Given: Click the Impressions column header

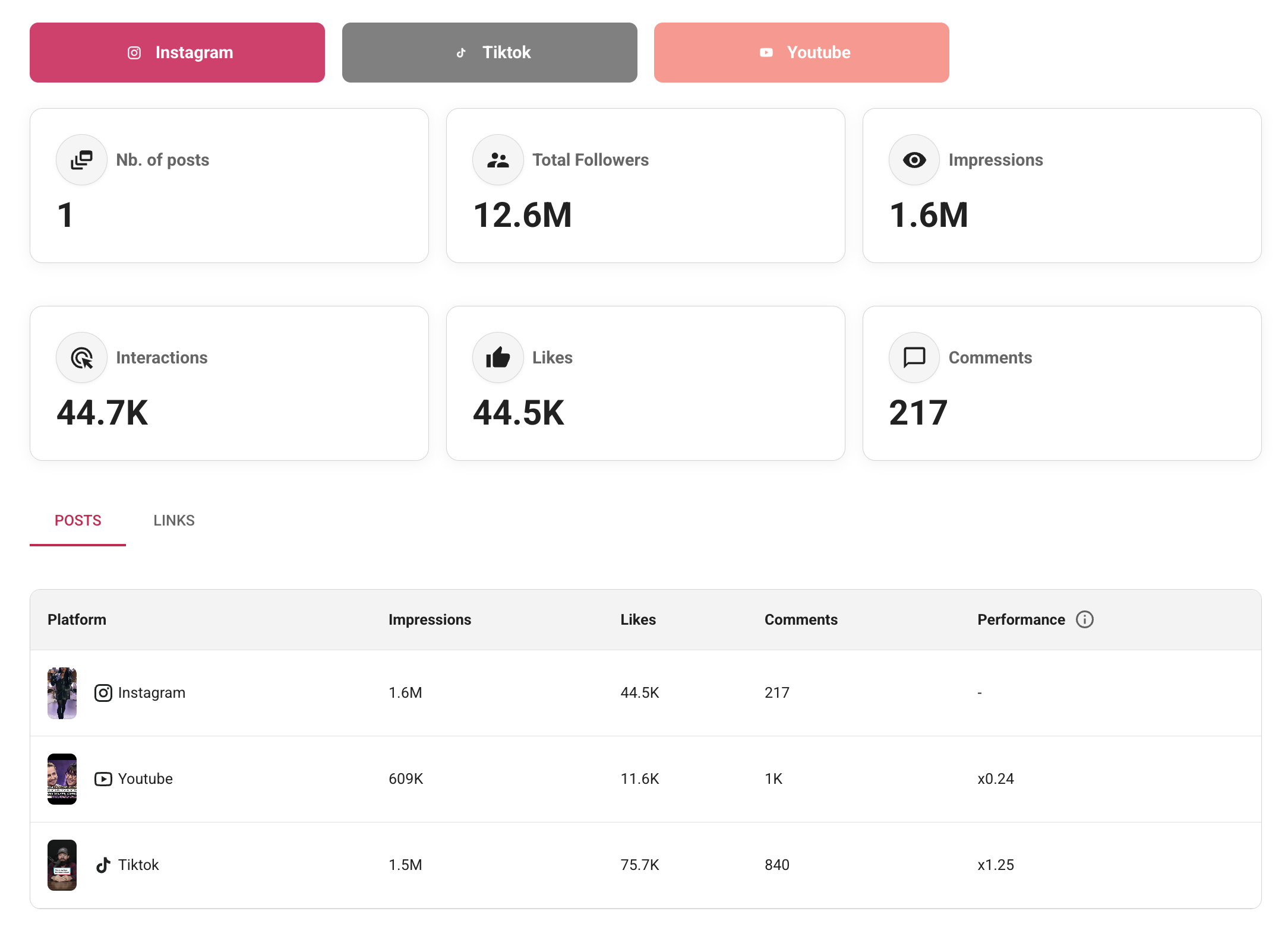Looking at the screenshot, I should [430, 619].
